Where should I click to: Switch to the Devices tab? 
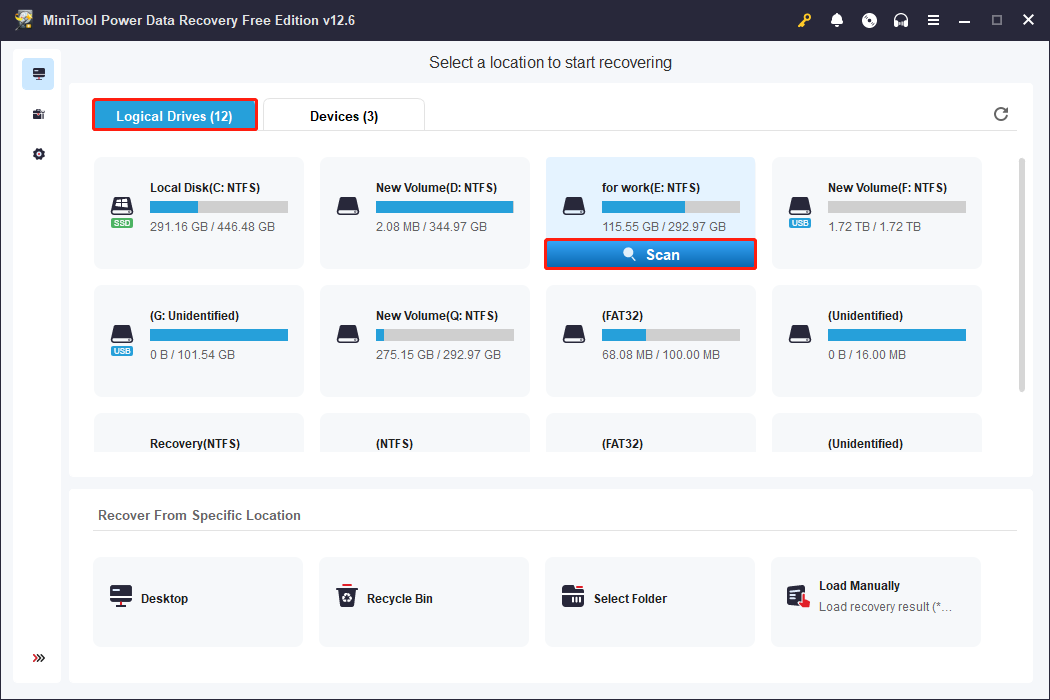click(x=344, y=116)
